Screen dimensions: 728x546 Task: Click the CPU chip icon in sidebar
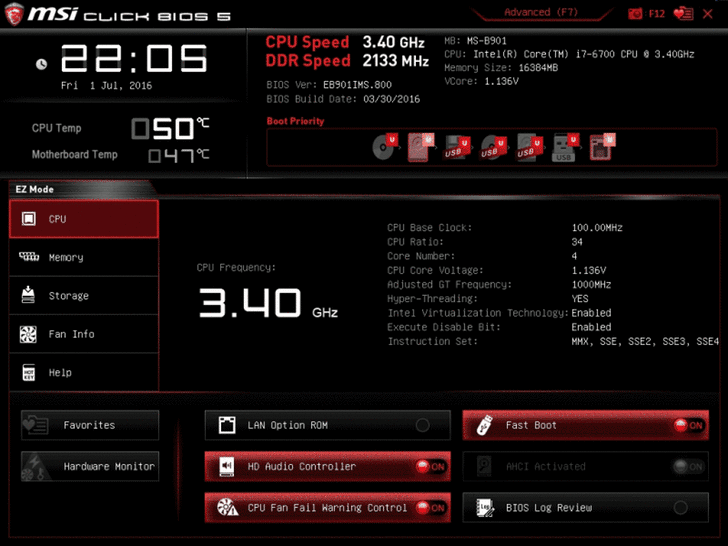pos(29,219)
